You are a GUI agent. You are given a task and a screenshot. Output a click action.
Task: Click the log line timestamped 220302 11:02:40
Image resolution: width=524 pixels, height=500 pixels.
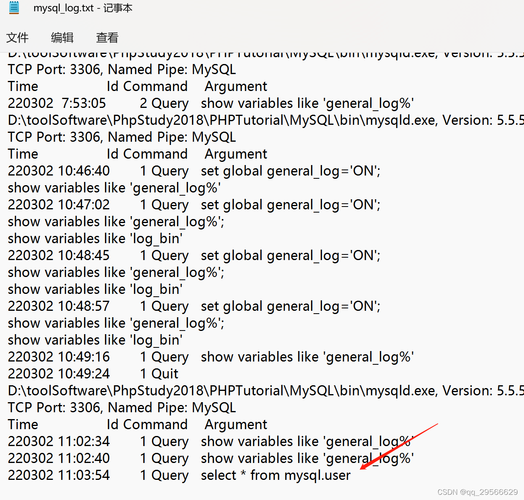(211, 458)
